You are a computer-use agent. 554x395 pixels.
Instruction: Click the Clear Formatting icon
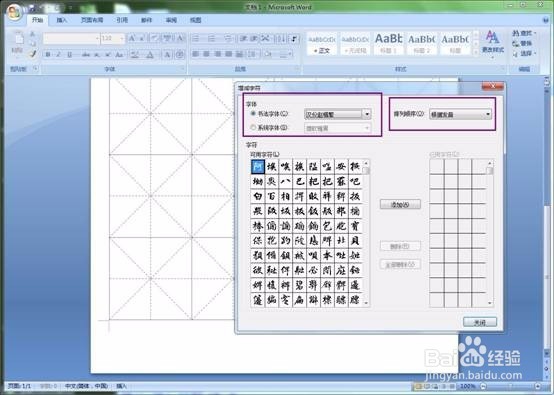tap(154, 38)
